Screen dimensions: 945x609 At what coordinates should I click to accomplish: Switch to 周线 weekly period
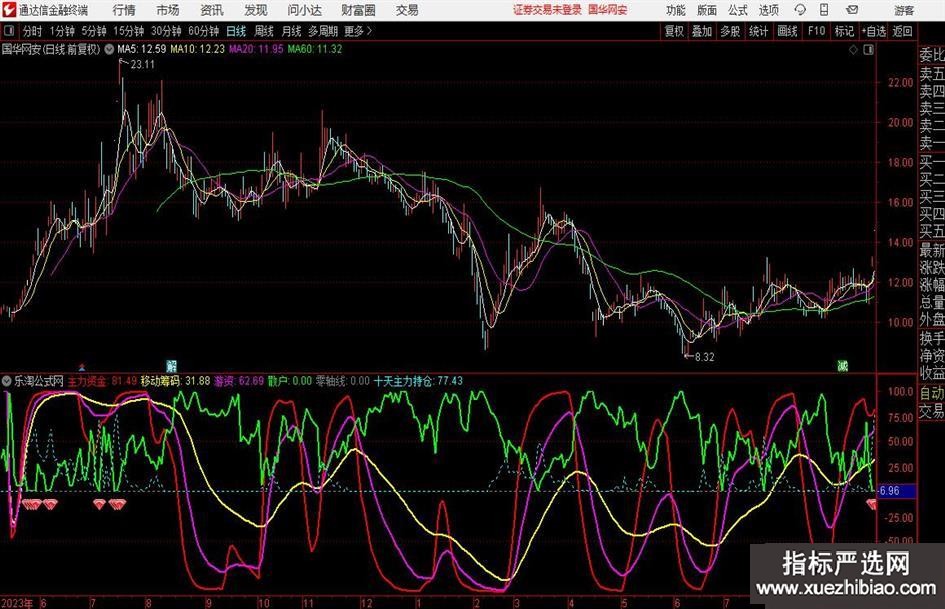click(x=264, y=31)
